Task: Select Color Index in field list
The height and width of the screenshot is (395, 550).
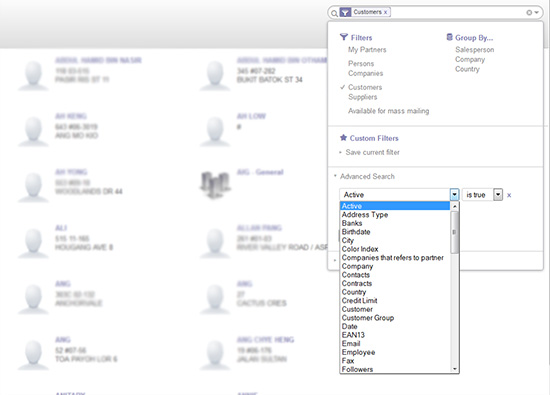Action: point(395,249)
